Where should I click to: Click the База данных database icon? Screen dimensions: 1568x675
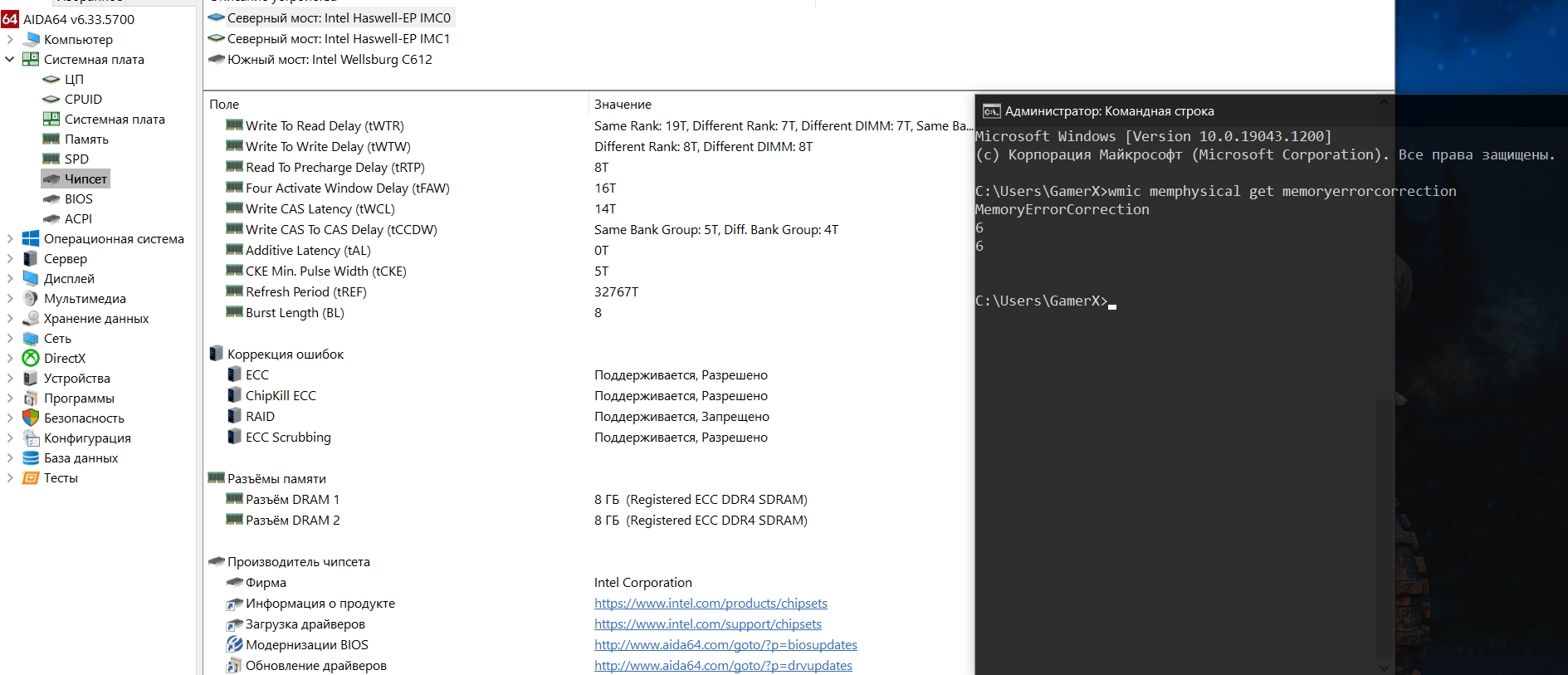[31, 457]
